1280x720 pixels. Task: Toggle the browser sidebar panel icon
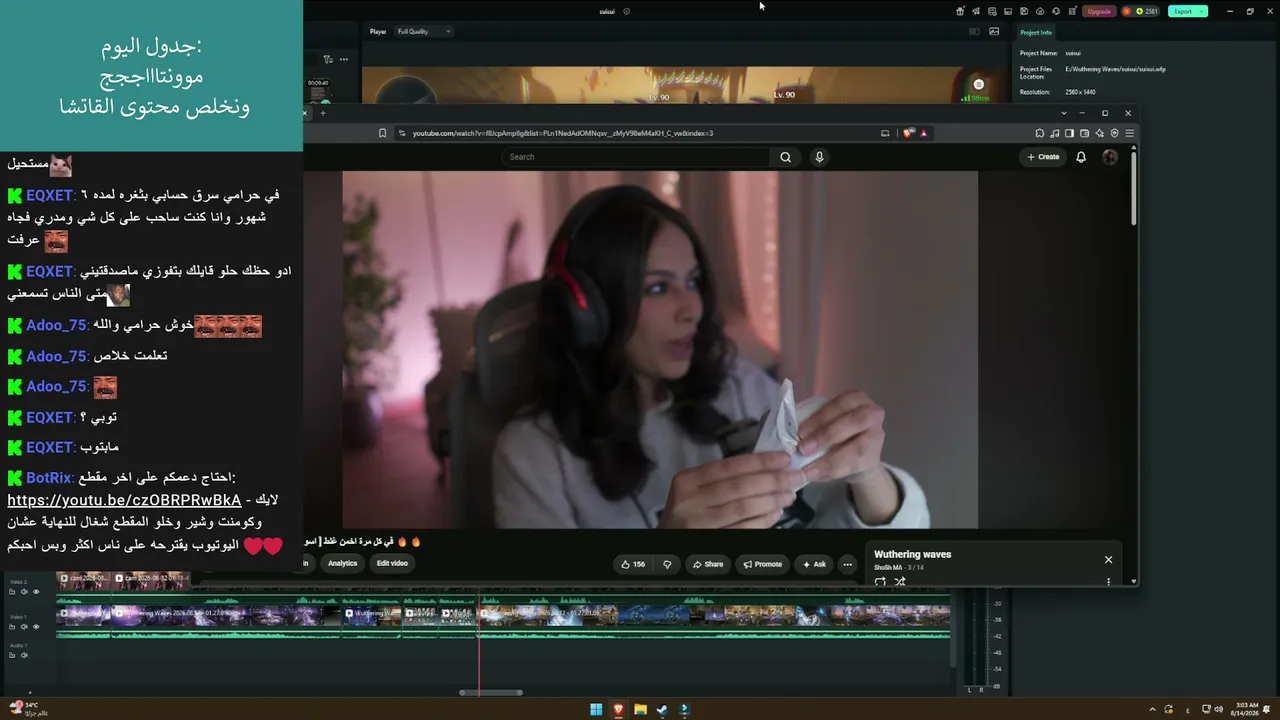pyautogui.click(x=1070, y=133)
